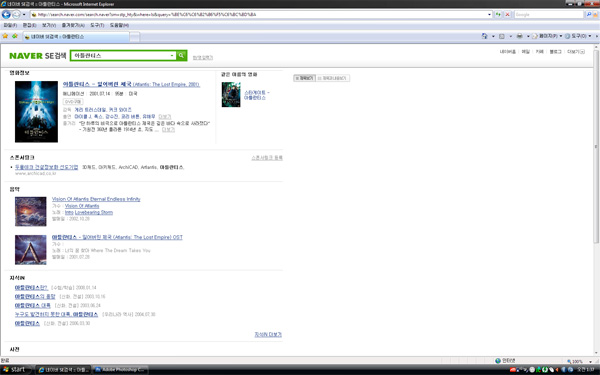Image resolution: width=600 pixels, height=375 pixels.
Task: Click the IE Back navigation button
Action: coord(6,15)
